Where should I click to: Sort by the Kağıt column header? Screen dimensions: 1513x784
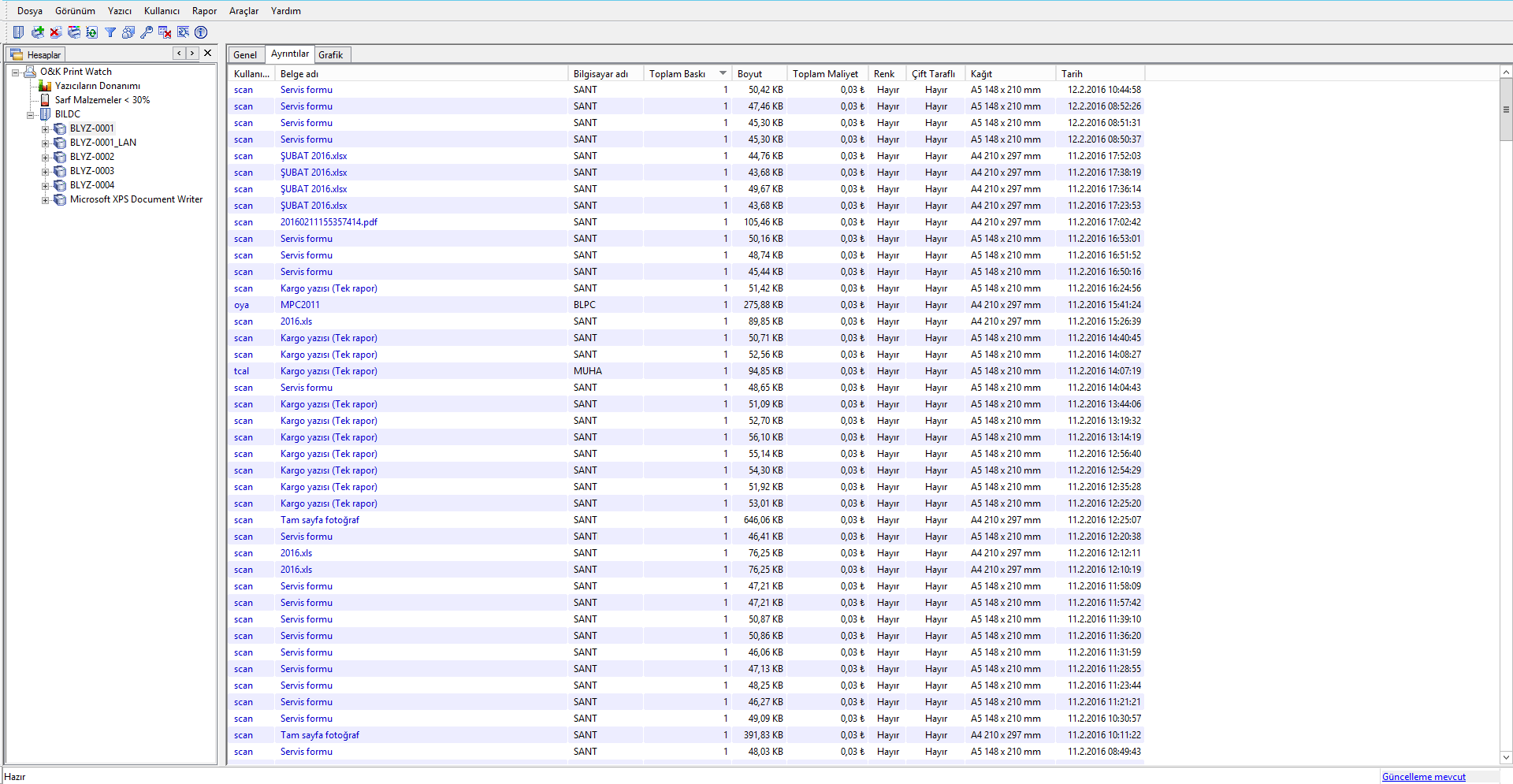[x=1011, y=73]
